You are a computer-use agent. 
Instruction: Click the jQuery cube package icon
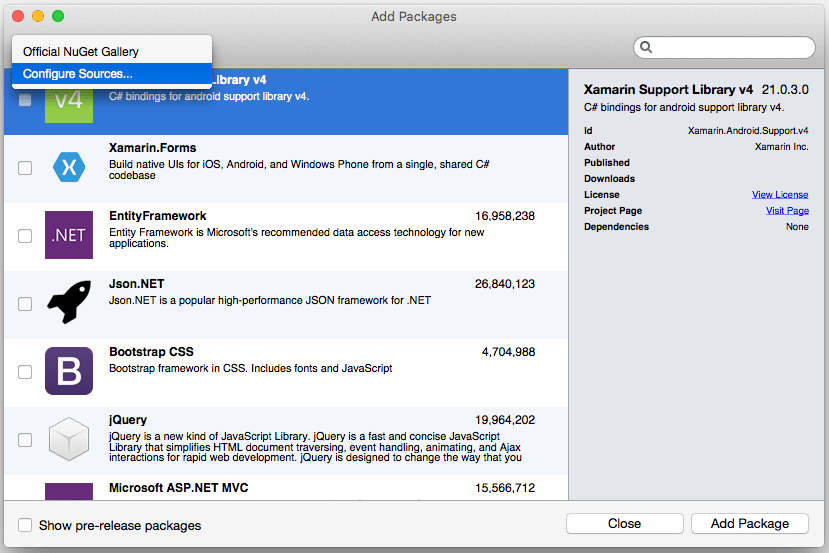click(x=69, y=439)
